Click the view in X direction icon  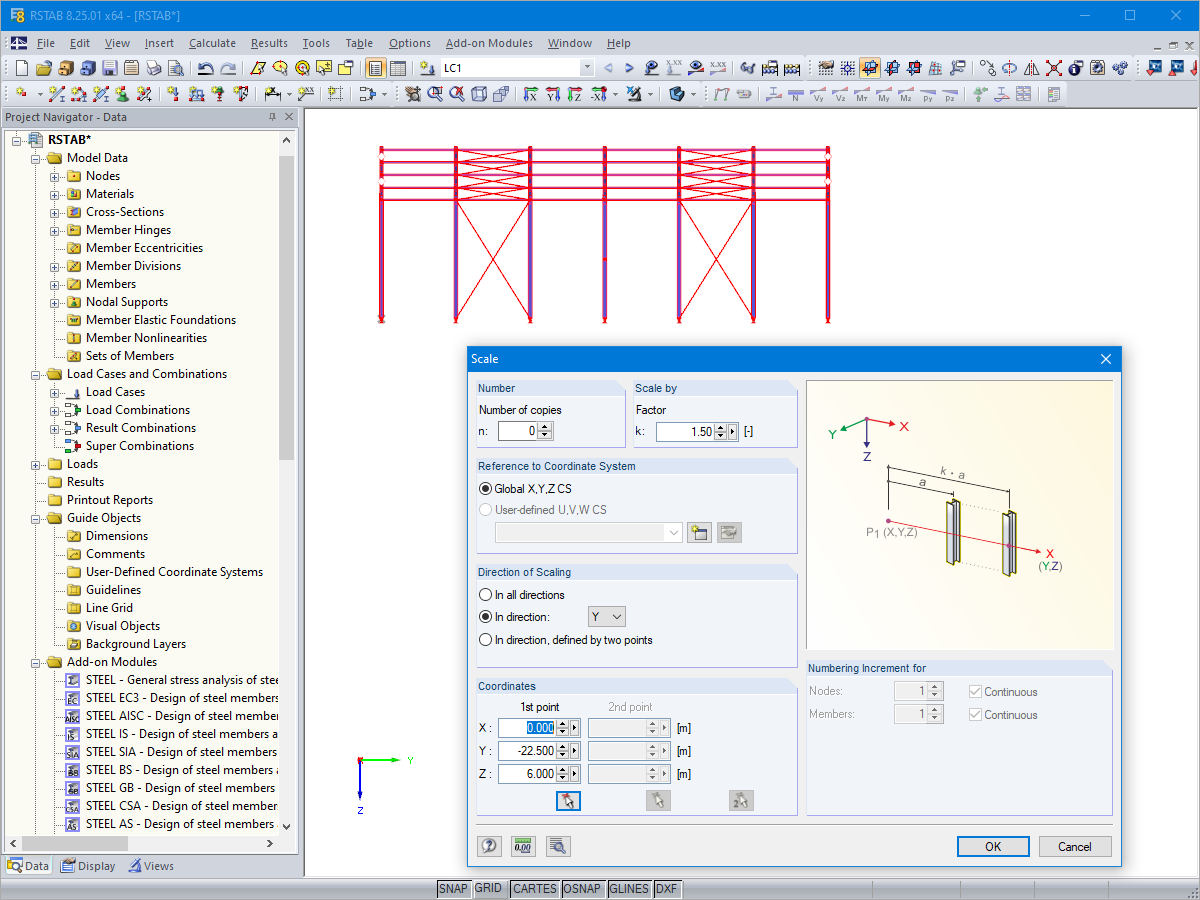(x=530, y=93)
